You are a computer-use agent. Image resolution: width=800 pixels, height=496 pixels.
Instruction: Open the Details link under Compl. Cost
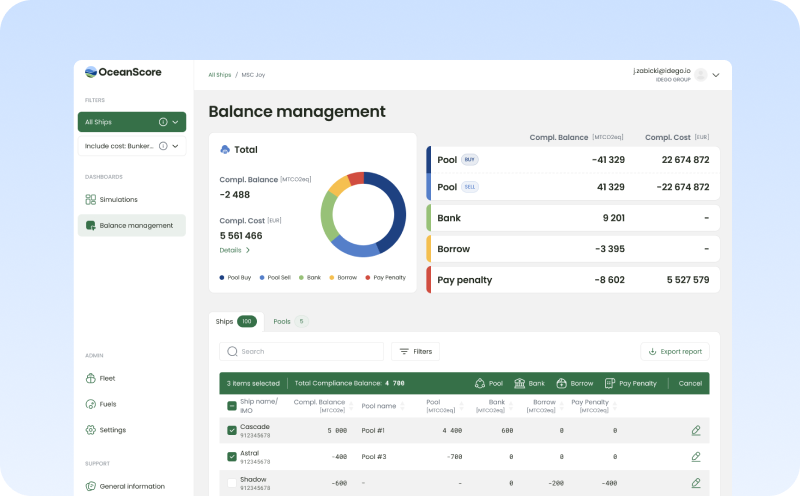point(234,250)
